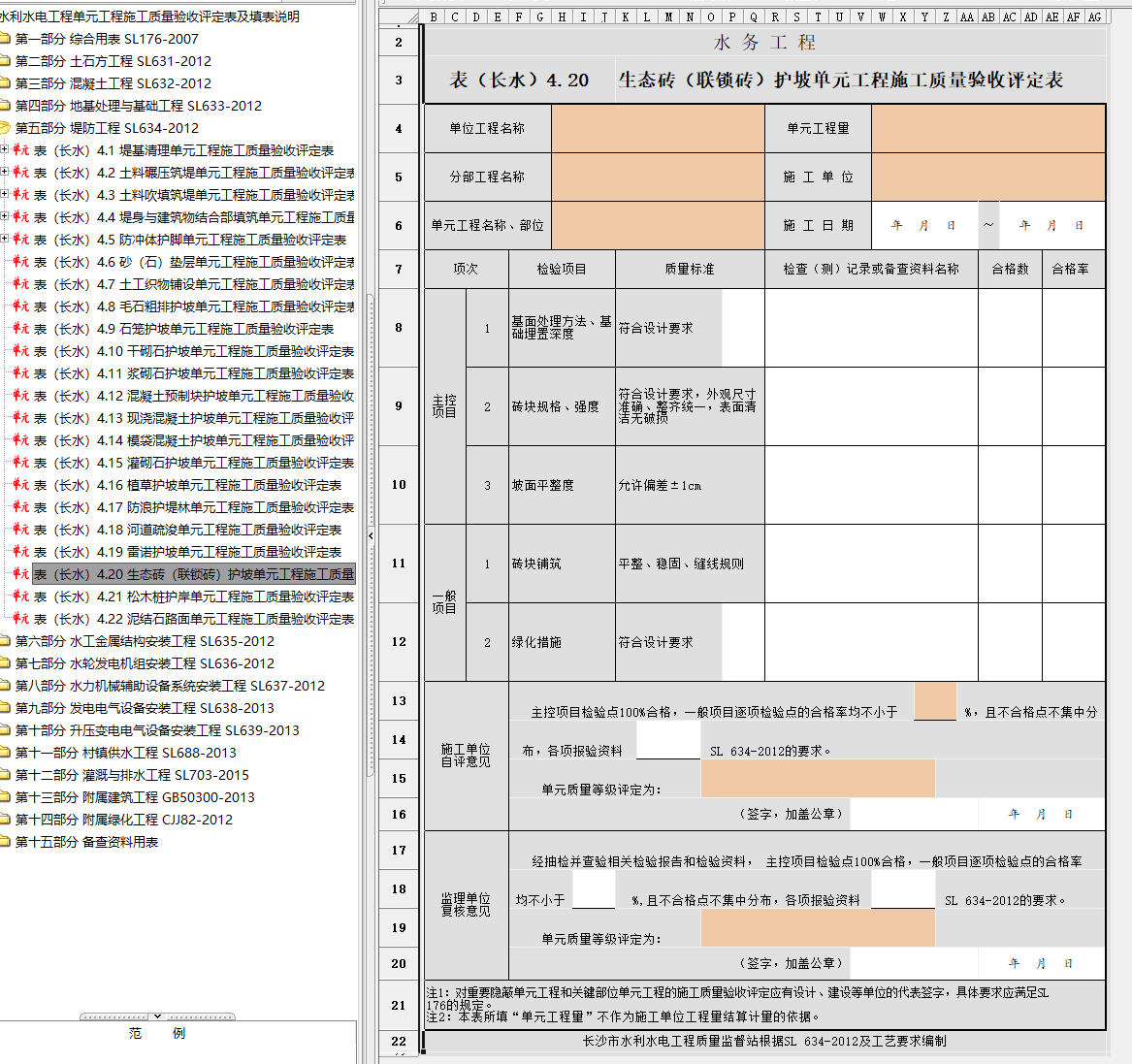The width and height of the screenshot is (1132, 1064).
Task: Select row header 10 in the spreadsheet
Action: pos(399,485)
